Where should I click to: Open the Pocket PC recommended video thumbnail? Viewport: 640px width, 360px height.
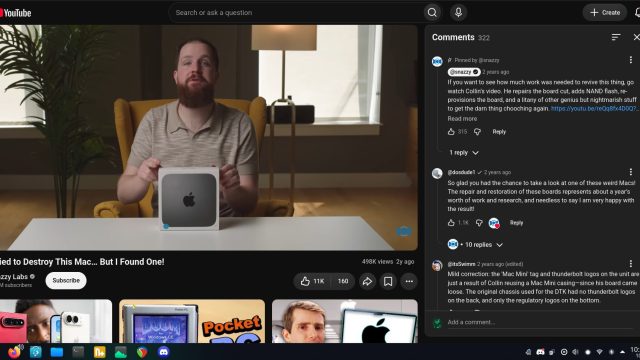tap(192, 322)
